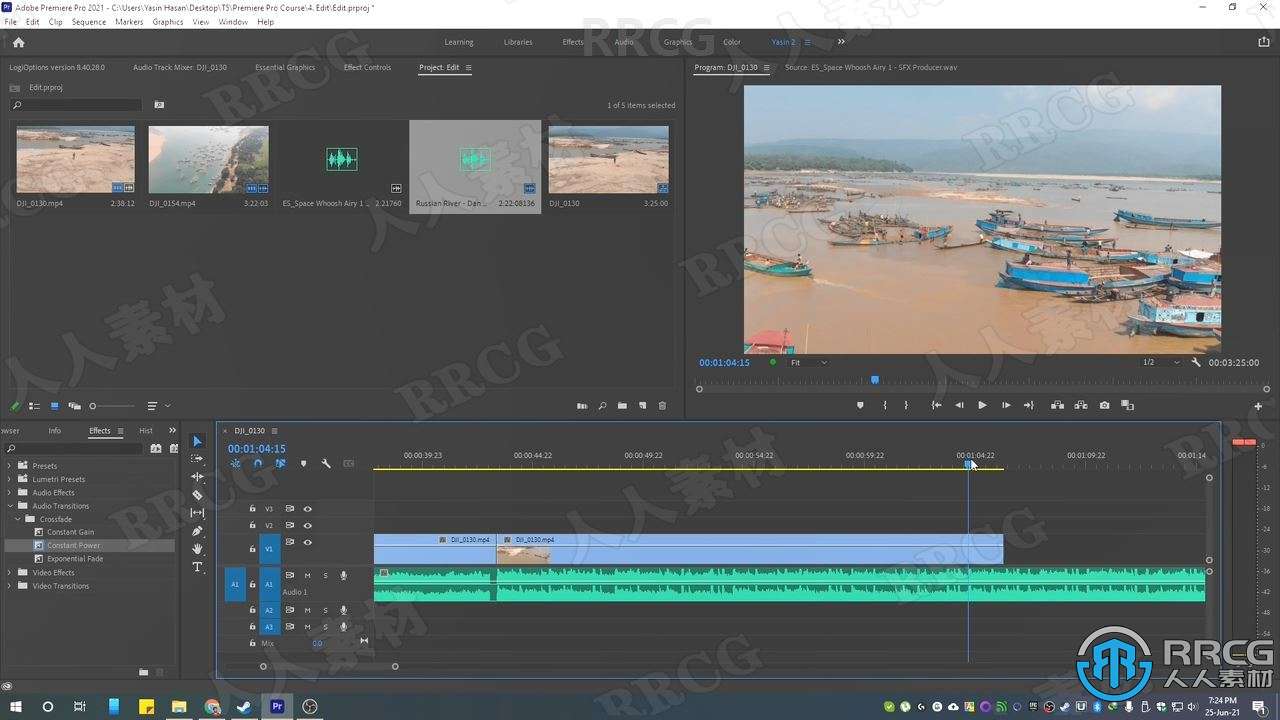Click Mark Out bracket icon

(906, 405)
